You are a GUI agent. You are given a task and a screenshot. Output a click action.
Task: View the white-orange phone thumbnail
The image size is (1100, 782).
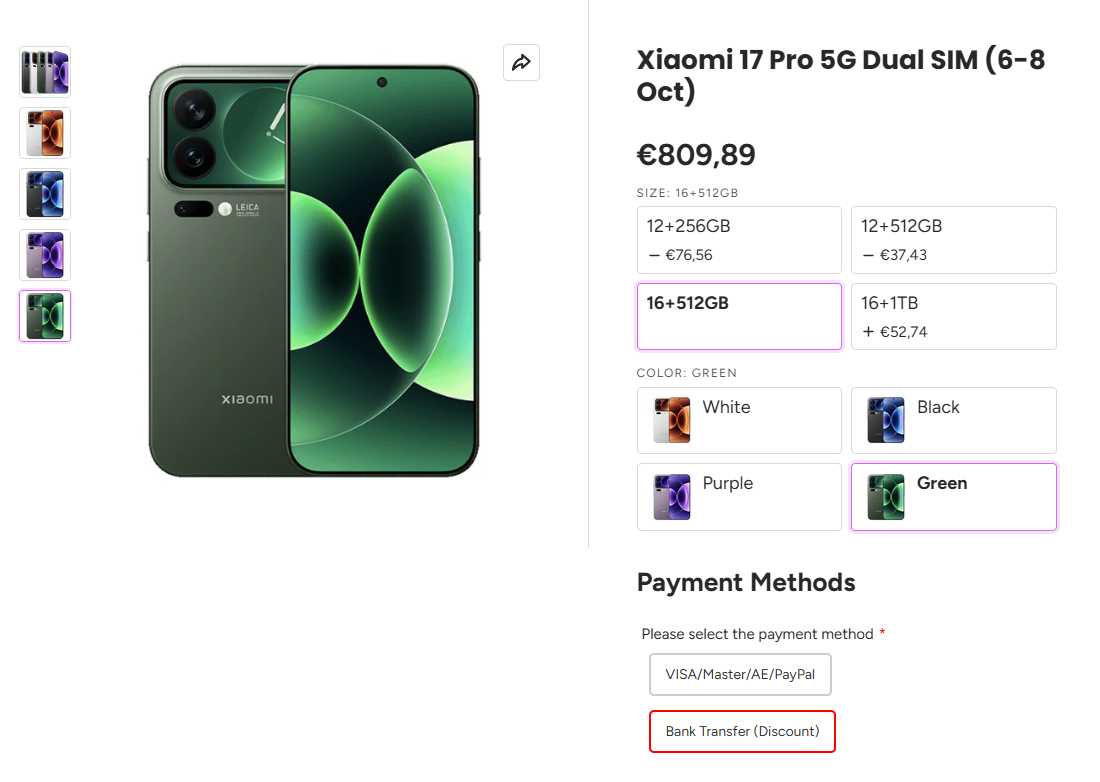(45, 133)
